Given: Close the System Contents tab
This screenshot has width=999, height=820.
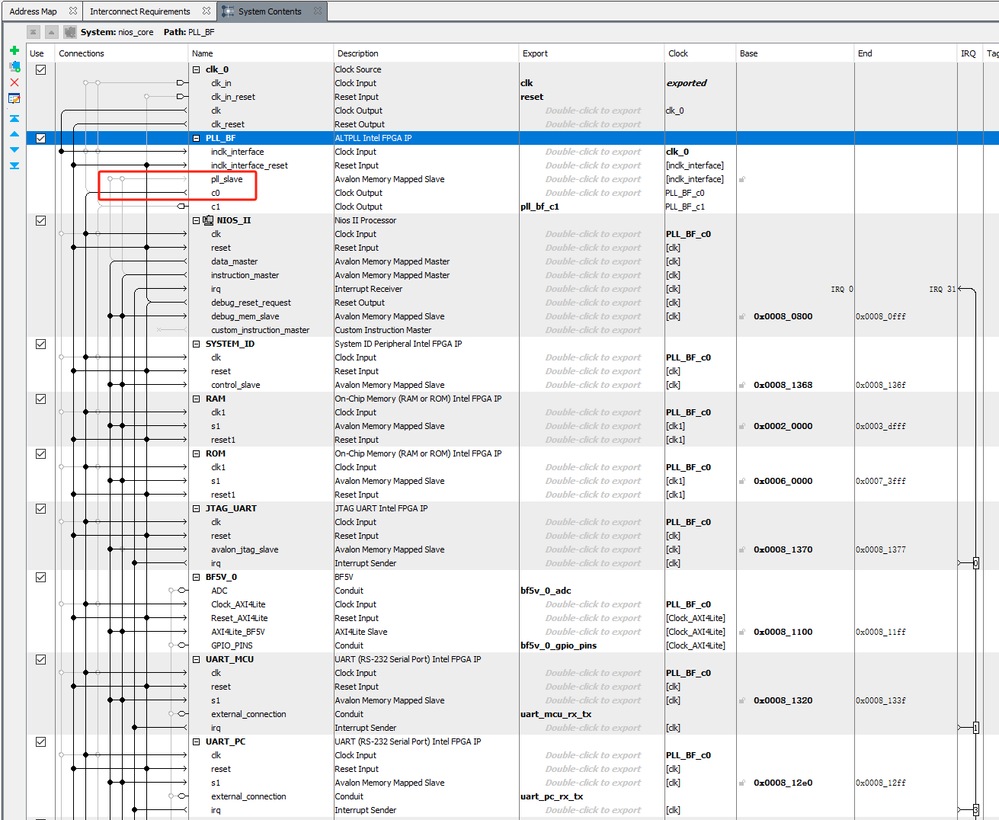Looking at the screenshot, I should (317, 11).
